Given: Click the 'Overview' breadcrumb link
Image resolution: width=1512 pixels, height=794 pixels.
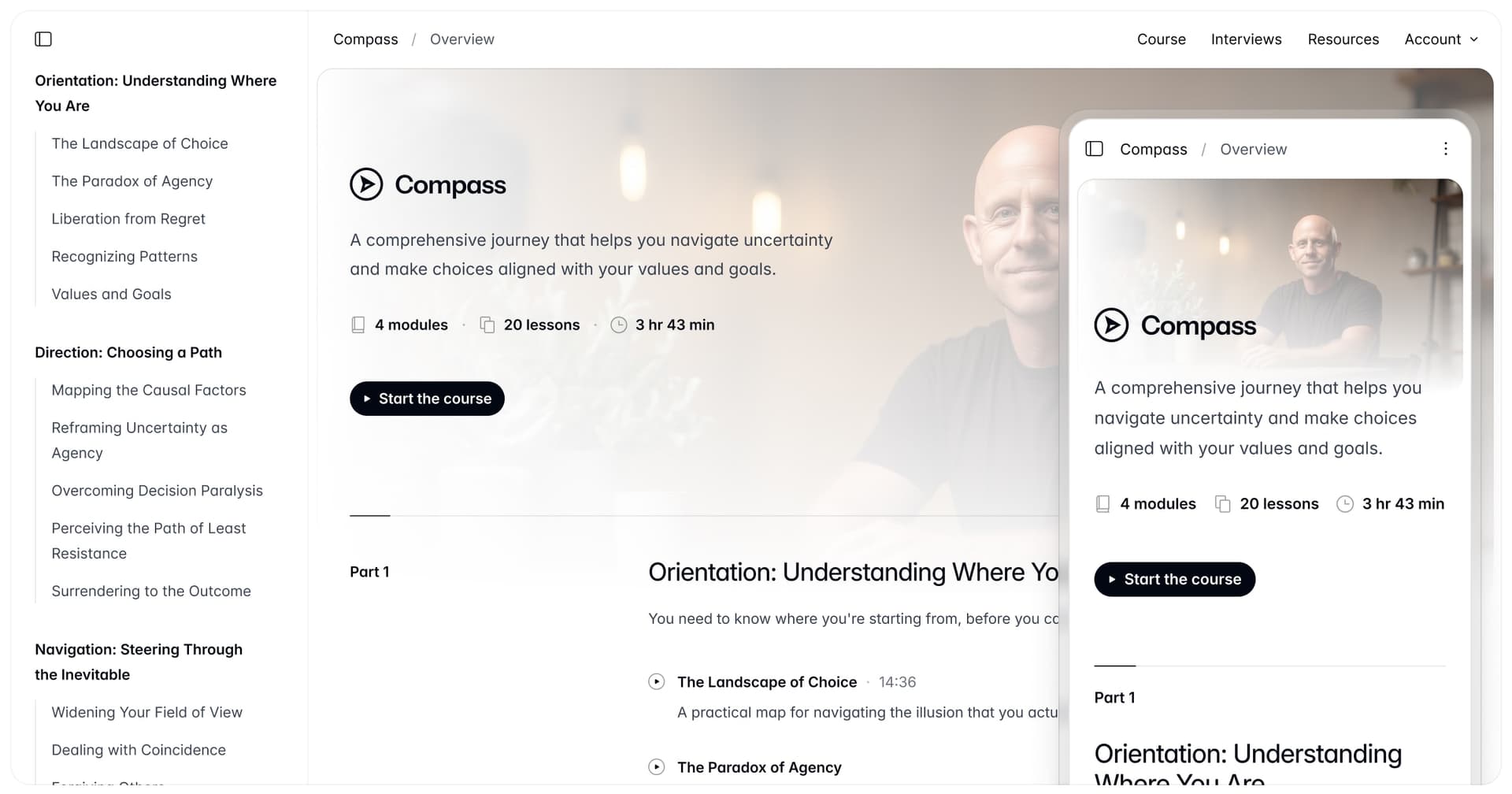Looking at the screenshot, I should pyautogui.click(x=461, y=39).
